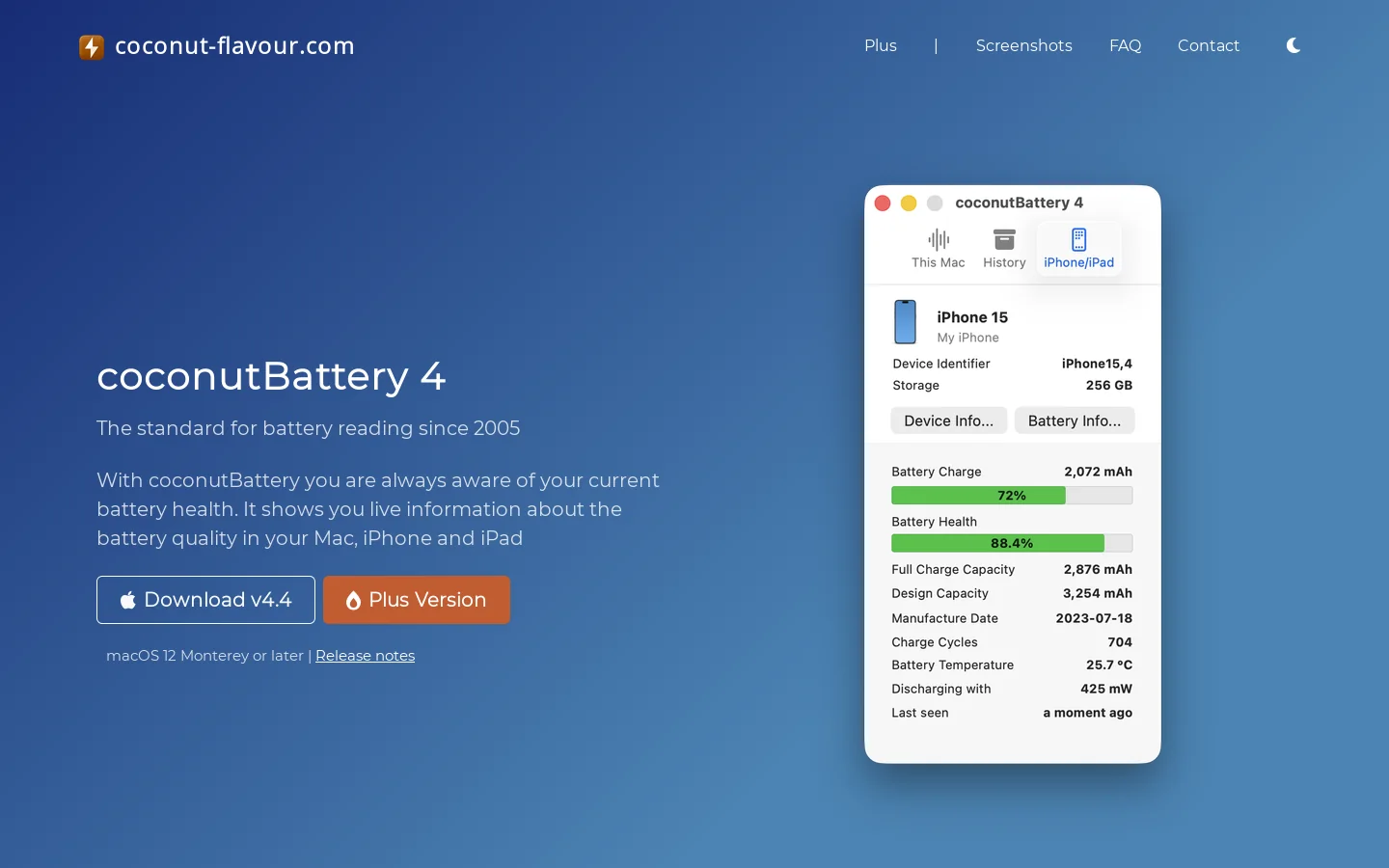Open the Plus page in navigation
This screenshot has height=868, width=1389.
pyautogui.click(x=881, y=45)
